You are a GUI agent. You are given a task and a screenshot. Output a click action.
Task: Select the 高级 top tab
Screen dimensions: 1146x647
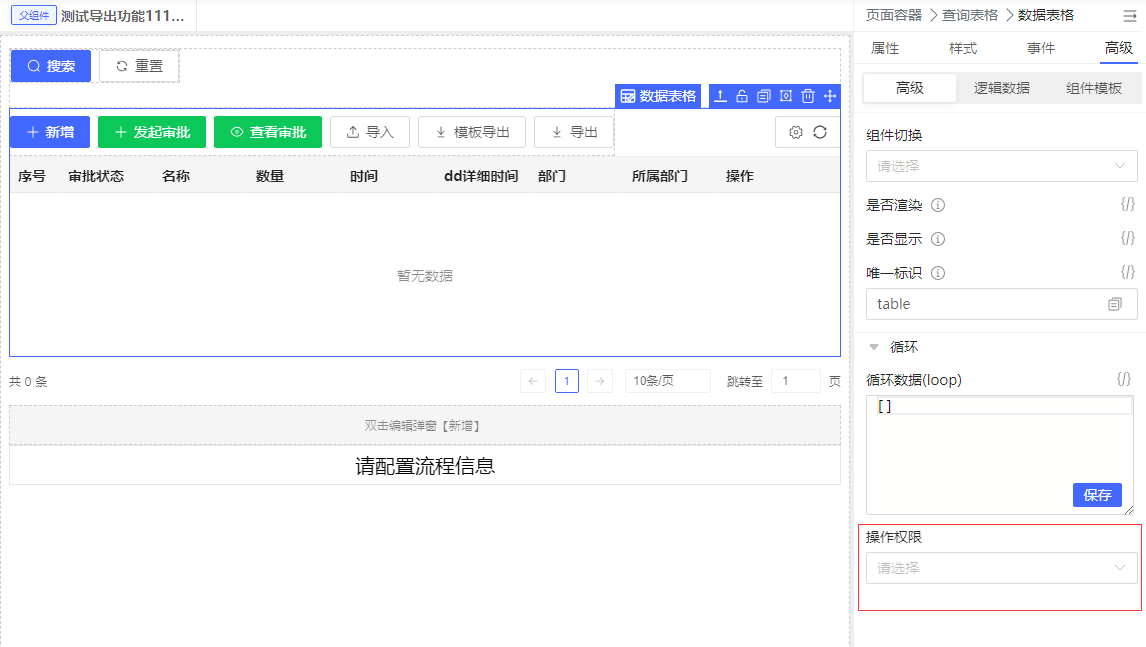pyautogui.click(x=1118, y=48)
